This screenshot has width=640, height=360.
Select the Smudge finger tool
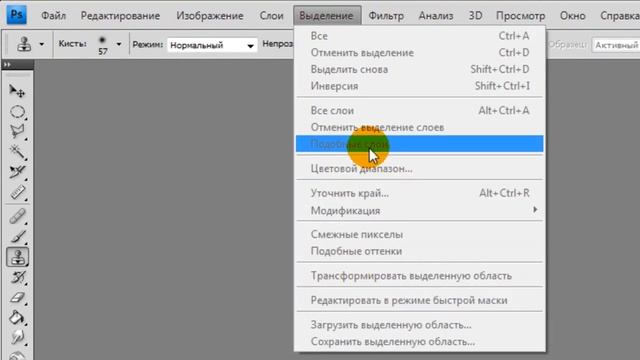(x=17, y=338)
